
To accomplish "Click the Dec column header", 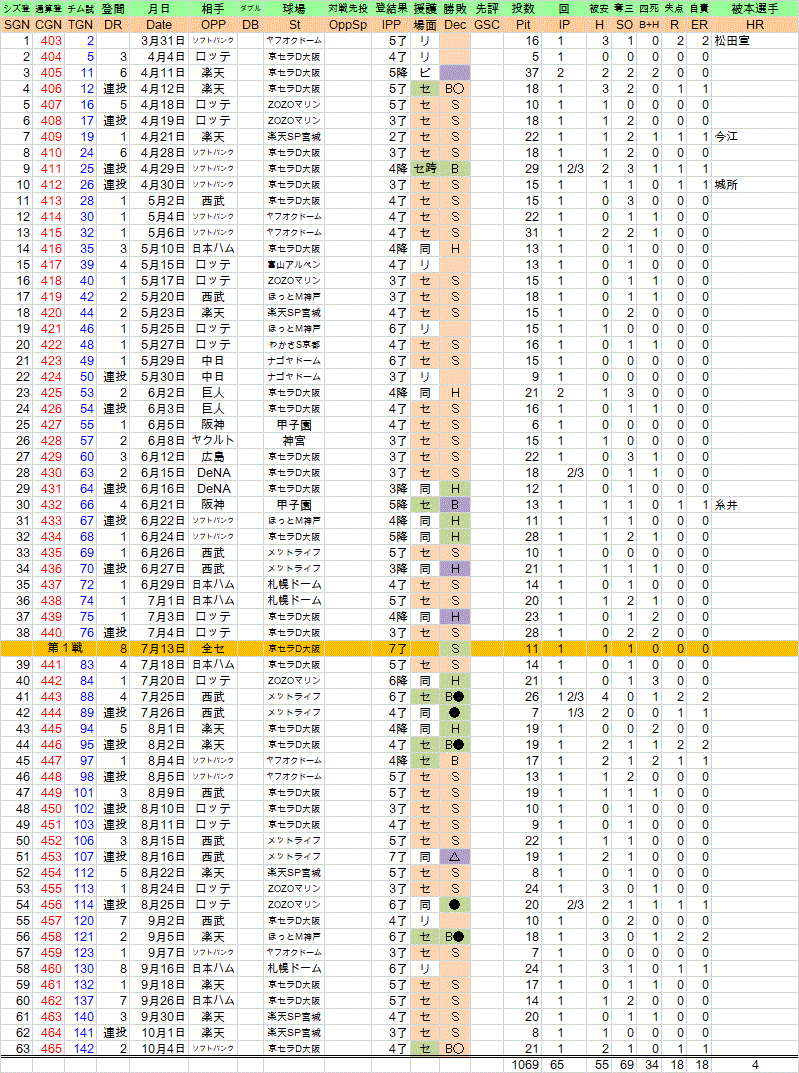I will 455,25.
